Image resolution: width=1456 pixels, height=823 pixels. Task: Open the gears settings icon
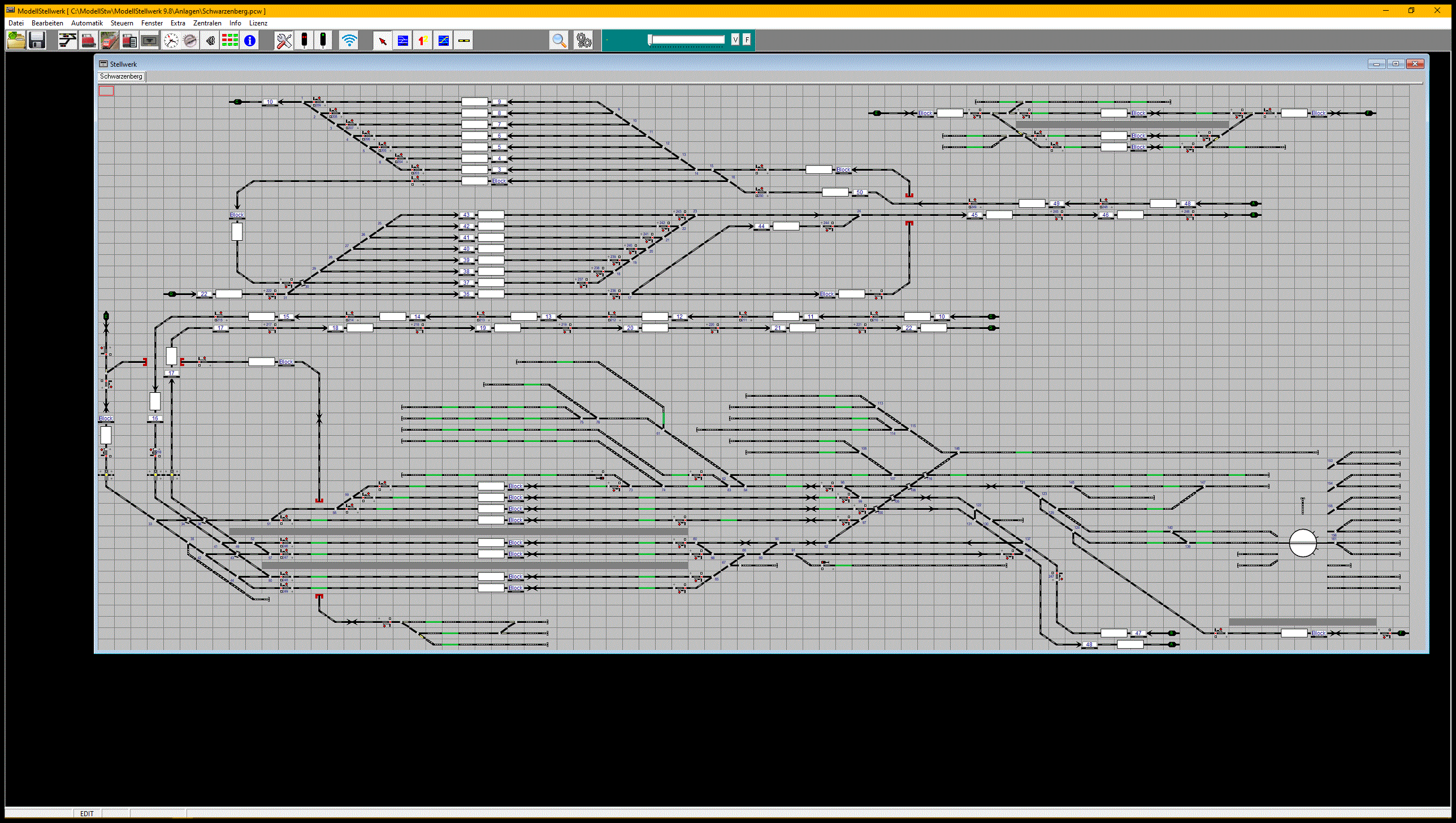coord(583,41)
